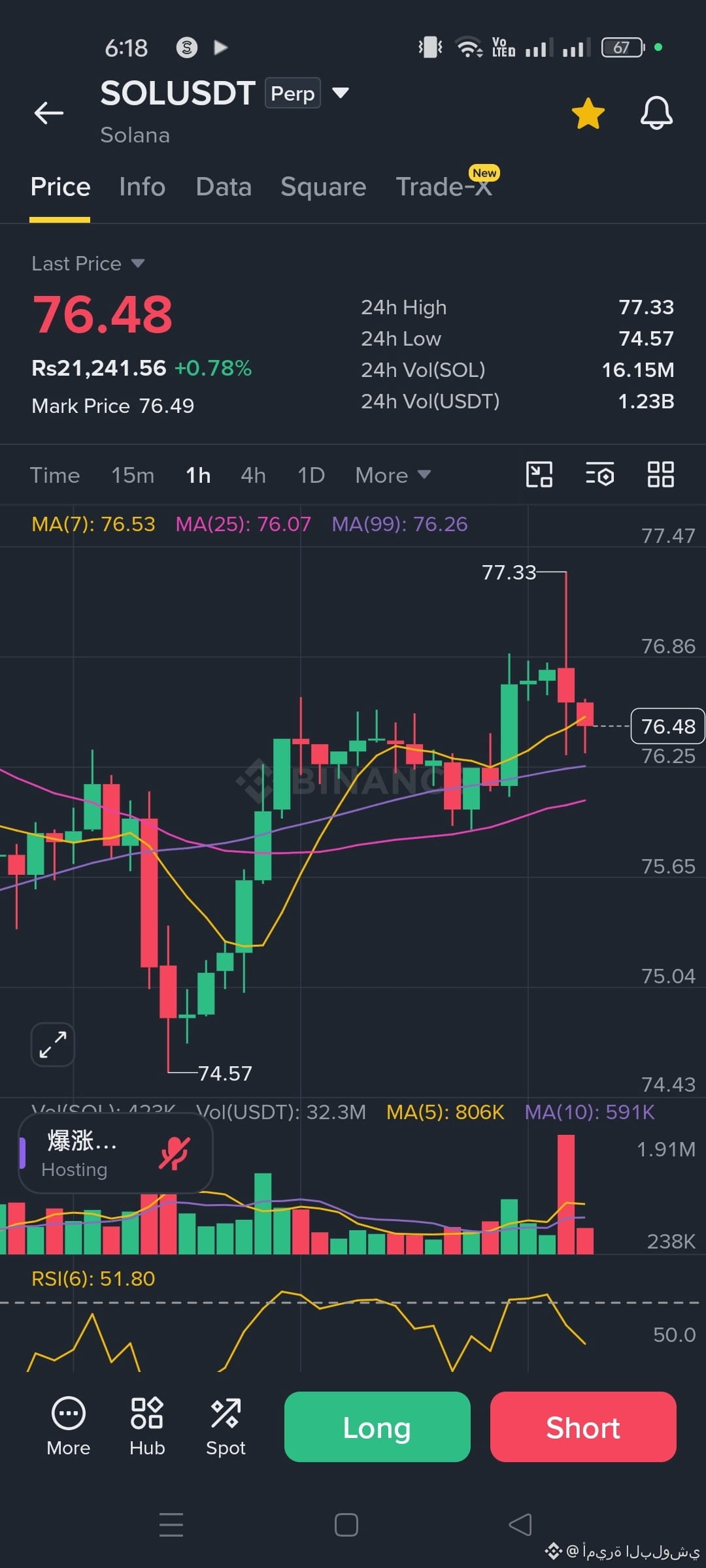Tap the red Short button
Viewport: 706px width, 1568px height.
click(x=583, y=1427)
